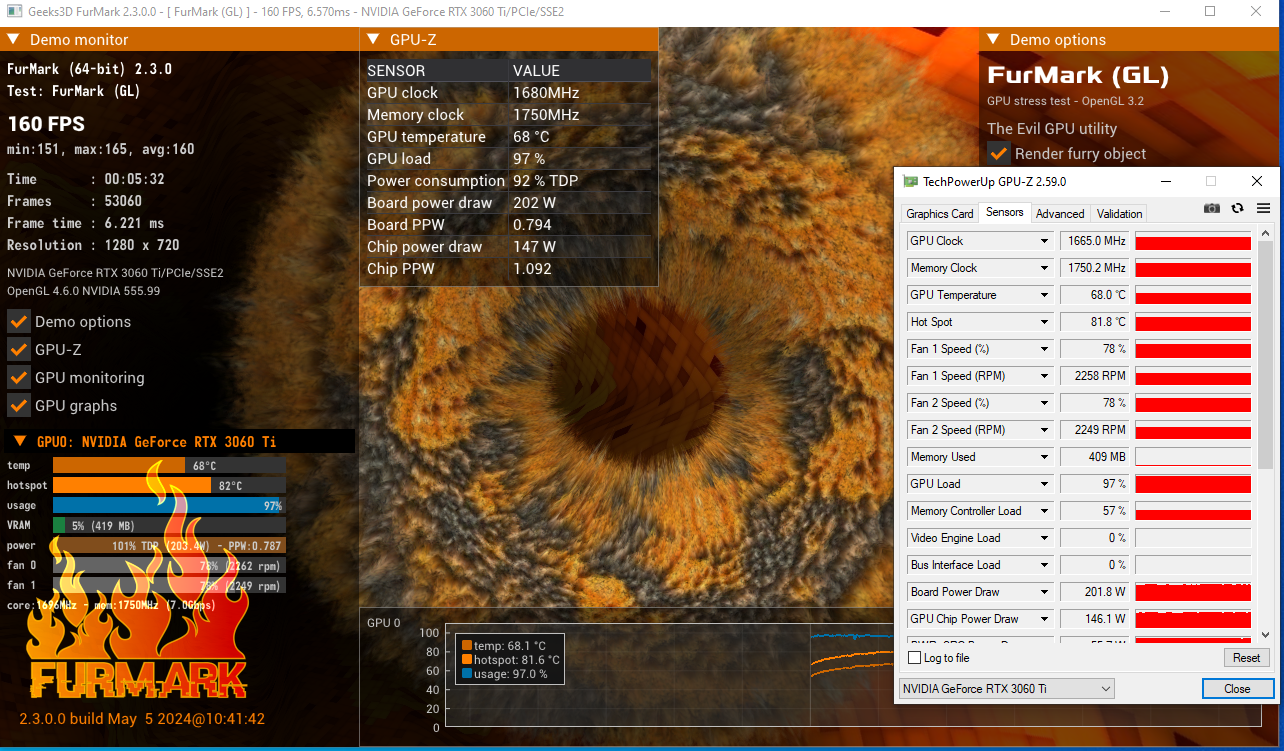
Task: Enable the Log to file checkbox
Action: (914, 657)
